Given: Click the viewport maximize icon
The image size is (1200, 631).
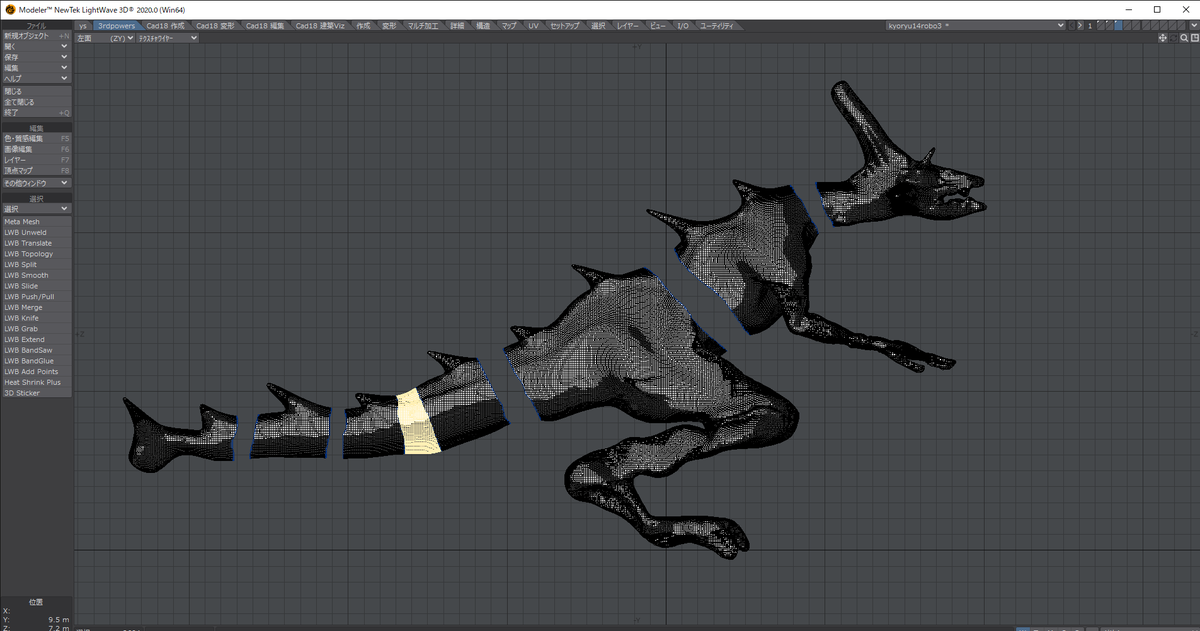Looking at the screenshot, I should tap(1194, 38).
